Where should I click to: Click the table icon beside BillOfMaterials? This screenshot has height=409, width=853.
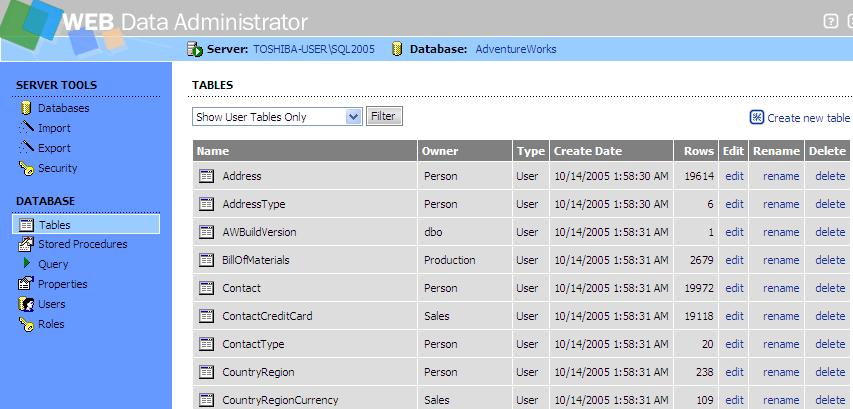click(206, 260)
